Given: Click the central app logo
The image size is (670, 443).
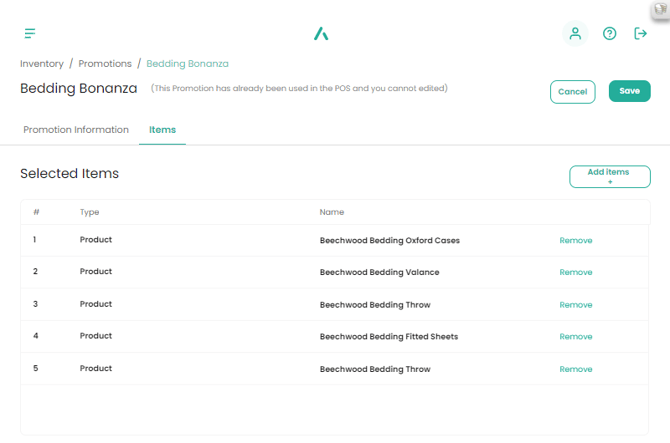Looking at the screenshot, I should 321,34.
